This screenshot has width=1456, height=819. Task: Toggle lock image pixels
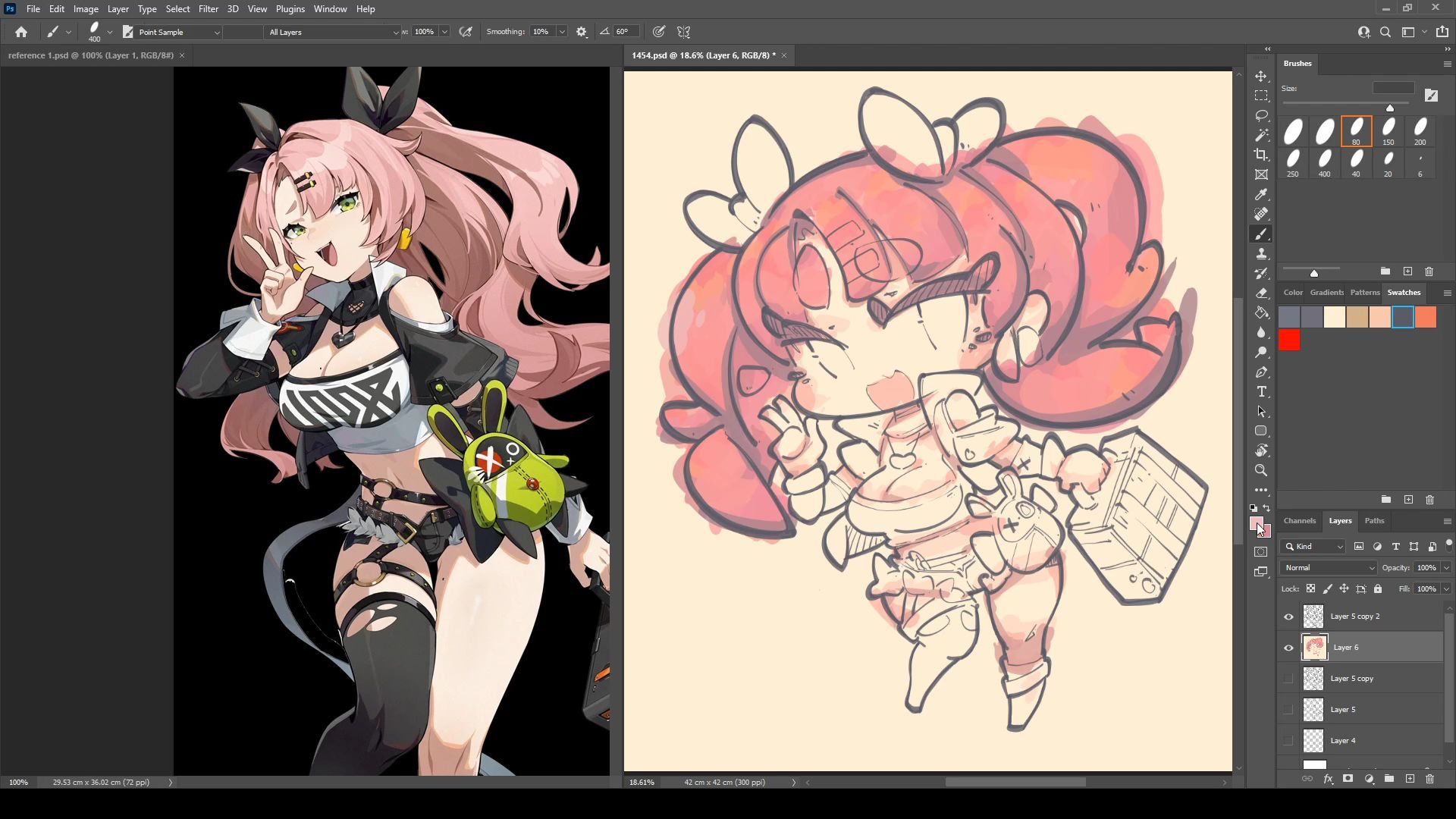1327,588
